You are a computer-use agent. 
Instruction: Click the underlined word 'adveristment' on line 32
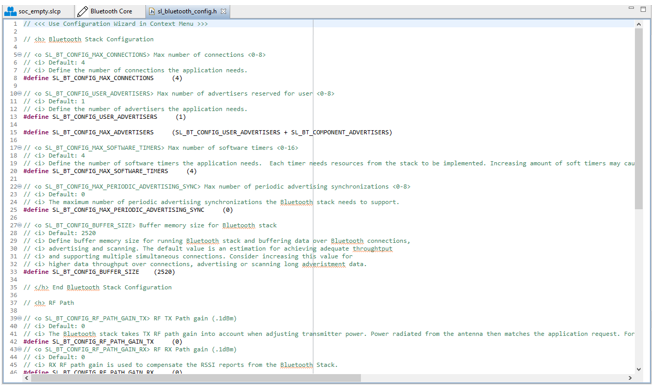[x=324, y=264]
